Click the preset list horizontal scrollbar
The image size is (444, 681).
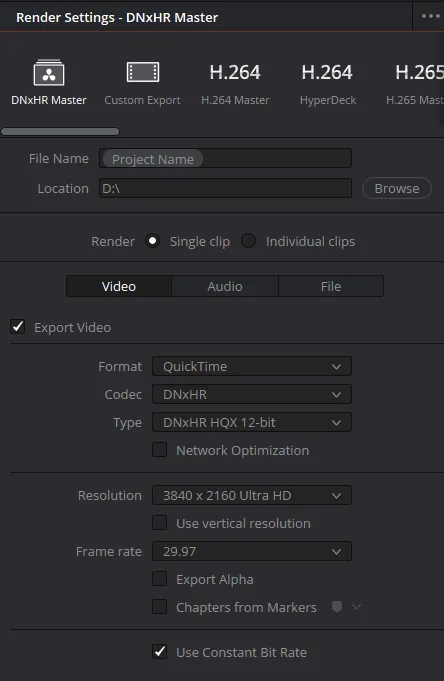[60, 131]
